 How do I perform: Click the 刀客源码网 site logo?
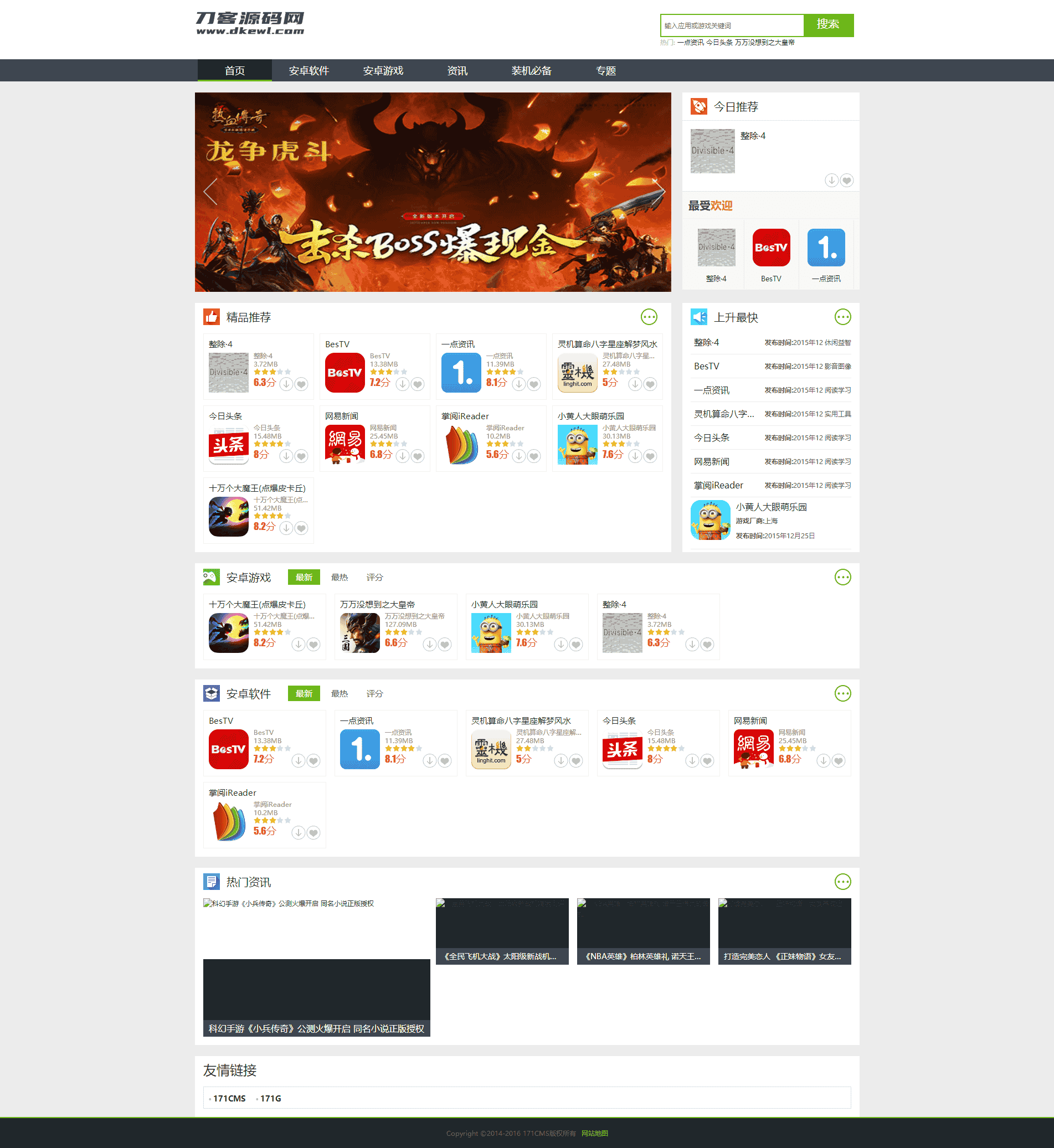[x=250, y=23]
